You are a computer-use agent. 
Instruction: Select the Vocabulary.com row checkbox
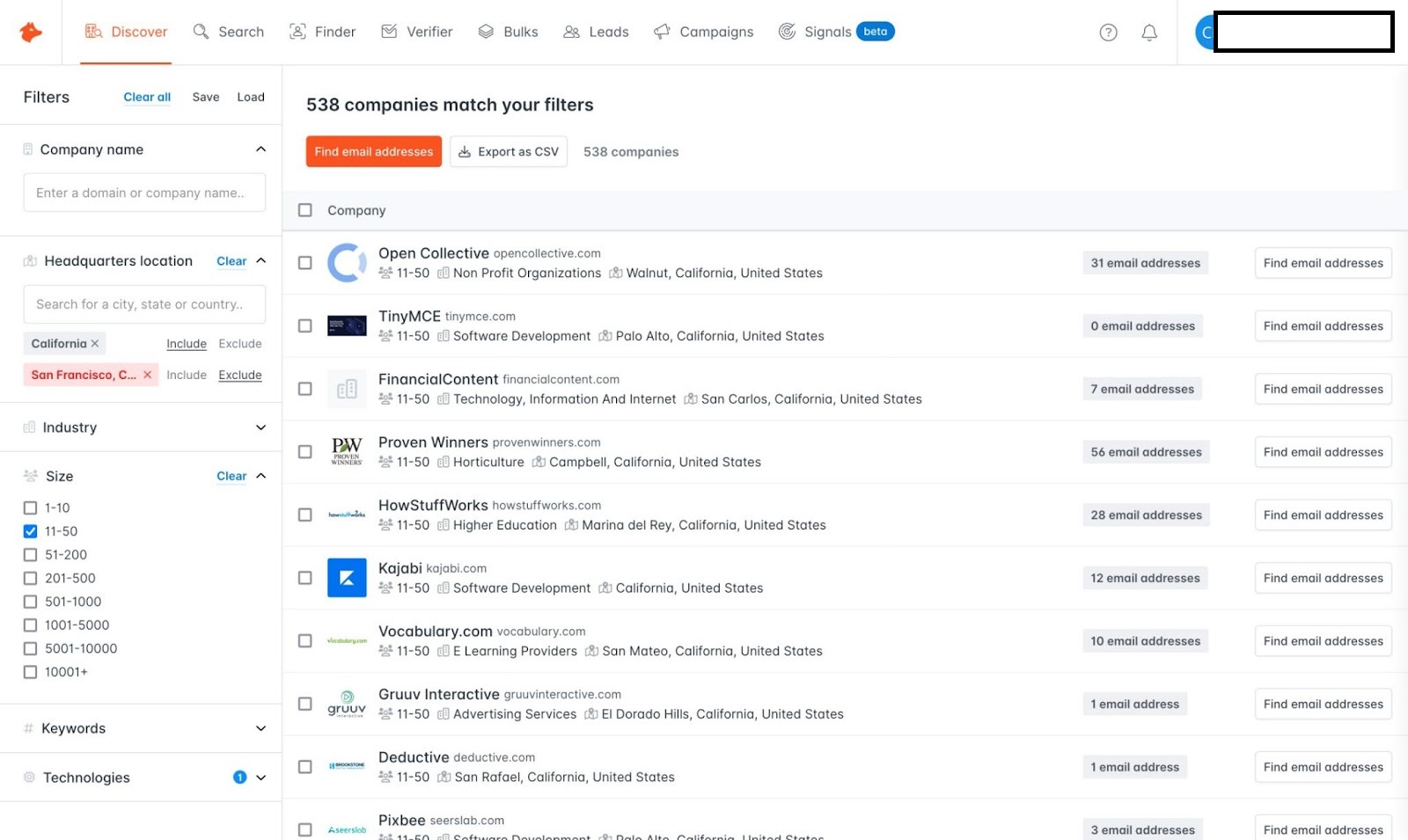click(x=305, y=641)
